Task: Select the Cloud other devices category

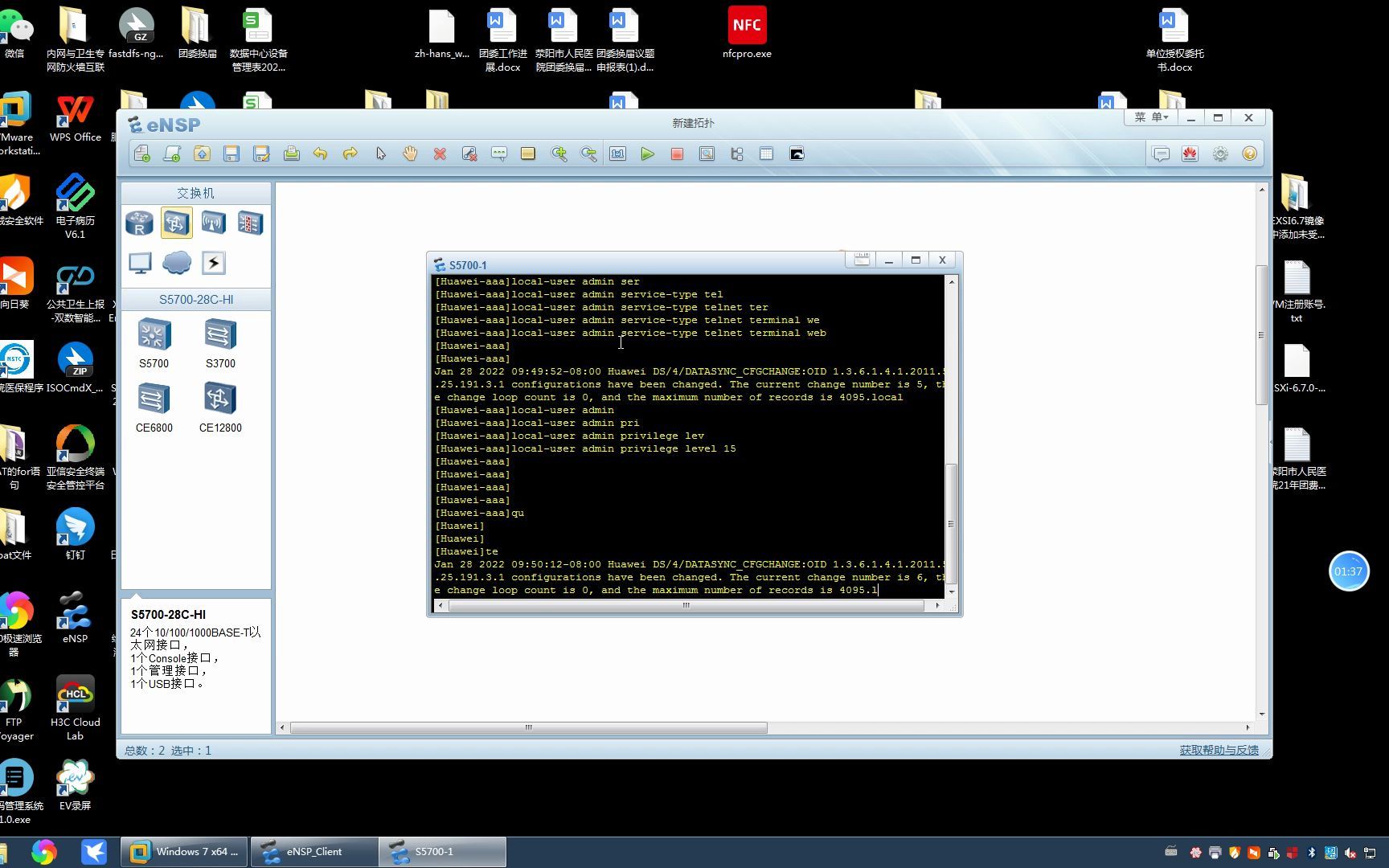Action: point(177,263)
